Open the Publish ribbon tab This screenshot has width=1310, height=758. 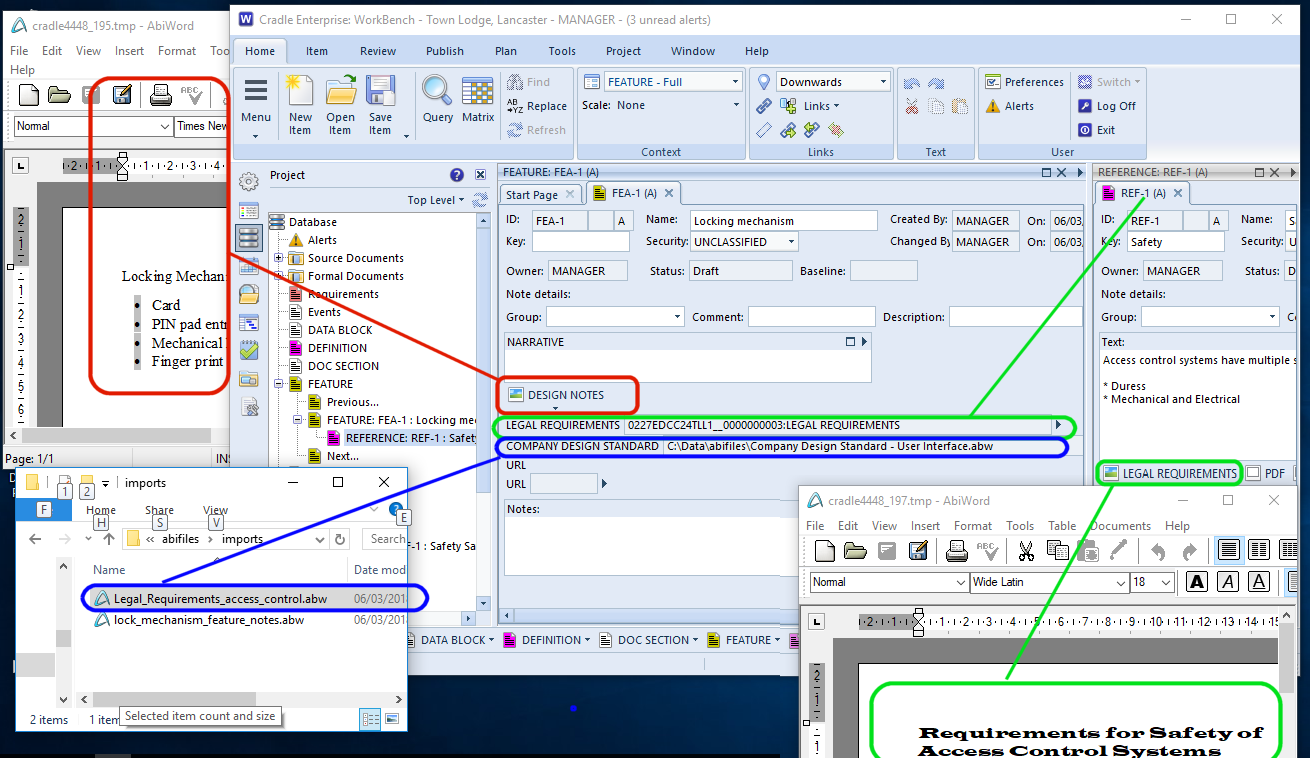tap(445, 51)
